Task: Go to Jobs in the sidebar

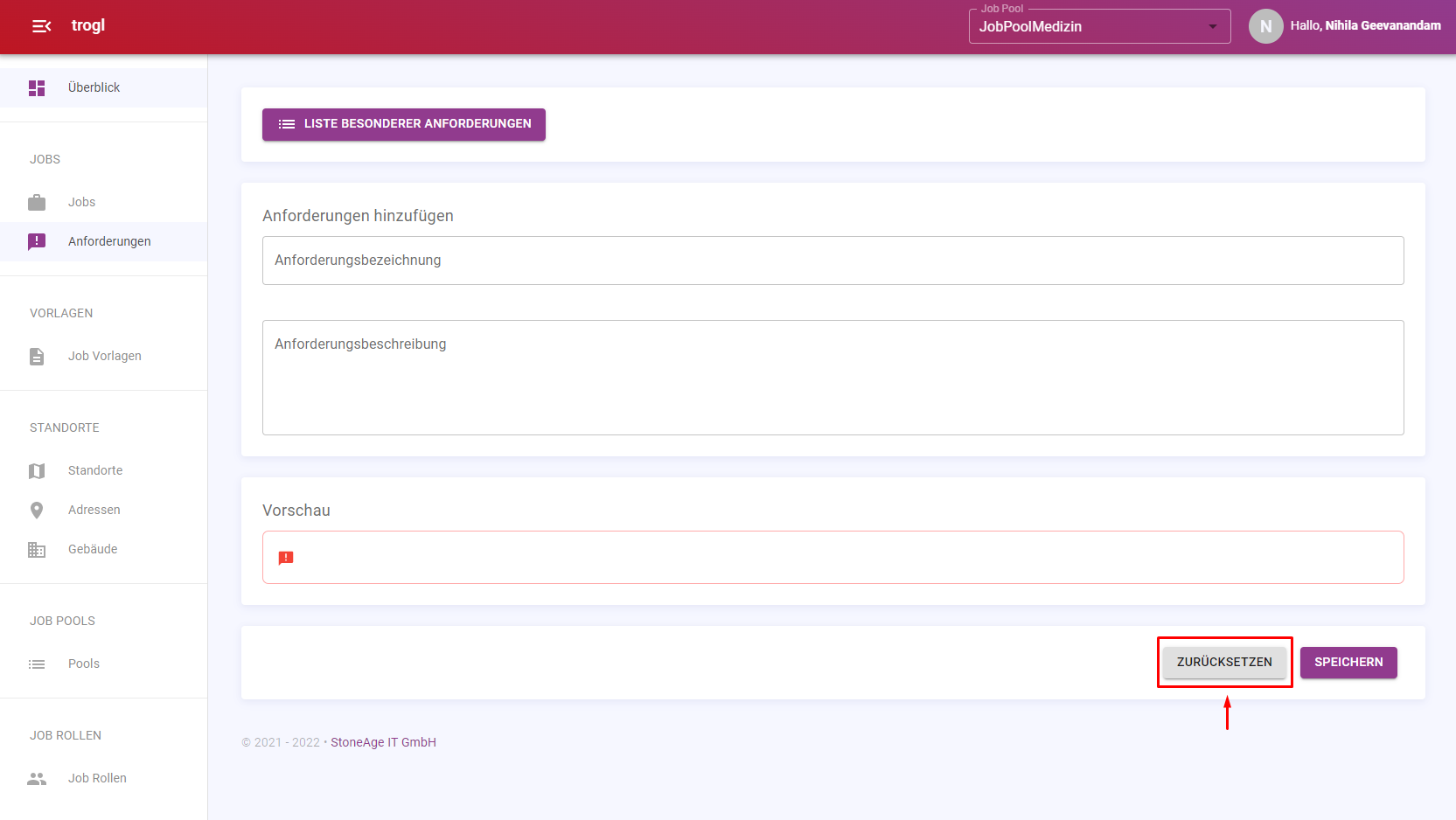Action: 103,202
